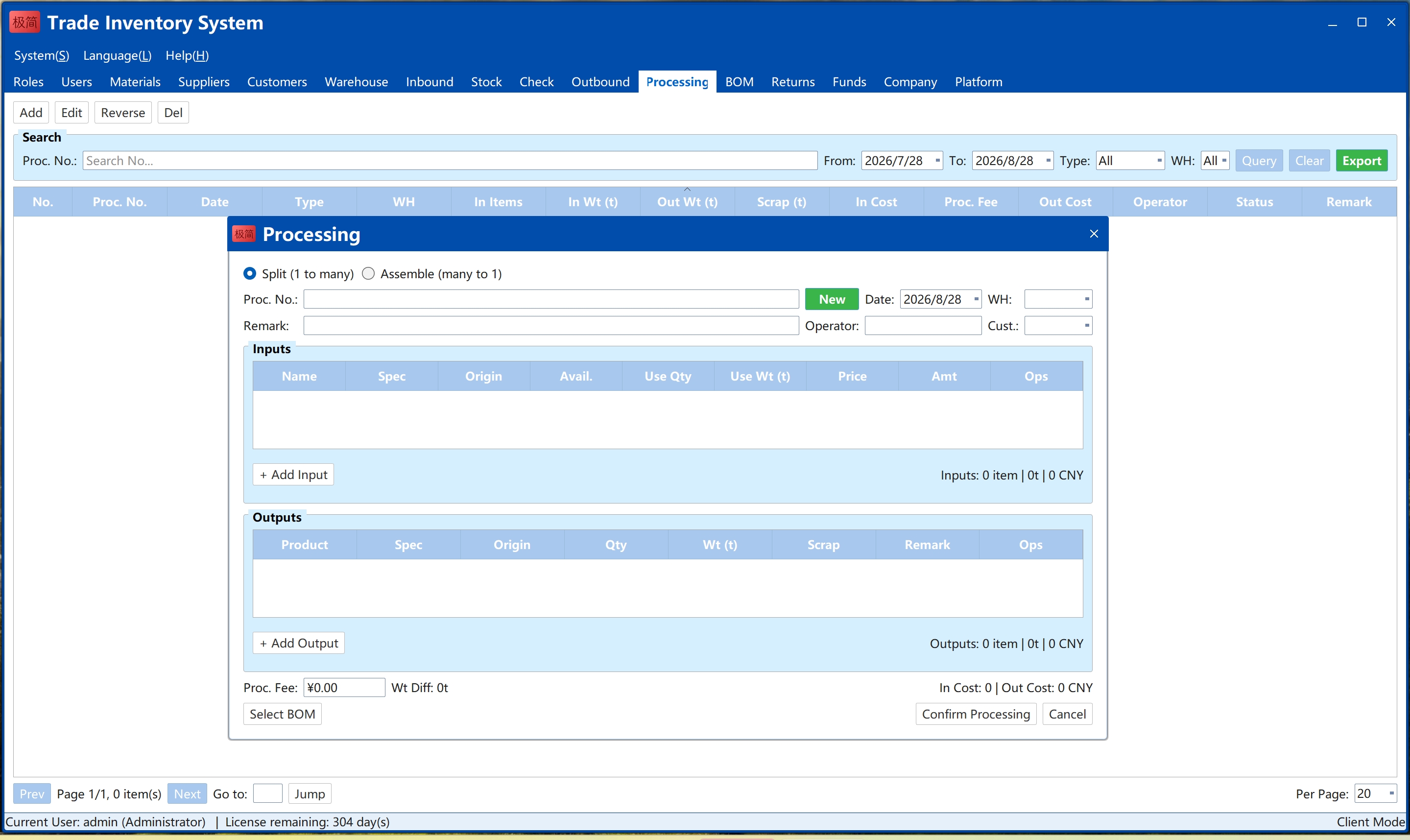The height and width of the screenshot is (840, 1410).
Task: Go to the Suppliers tab
Action: click(x=204, y=81)
